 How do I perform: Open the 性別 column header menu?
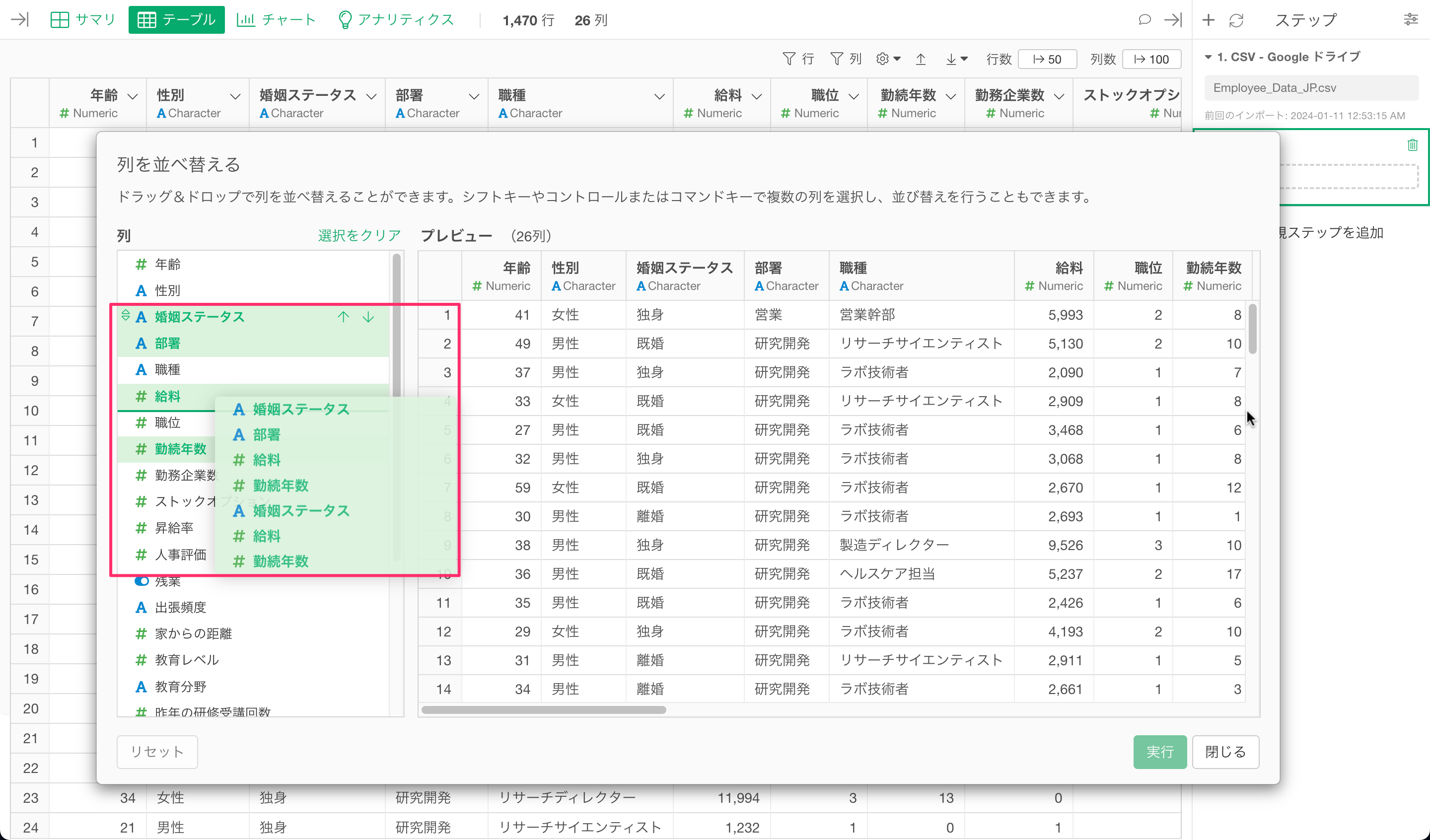tap(235, 96)
